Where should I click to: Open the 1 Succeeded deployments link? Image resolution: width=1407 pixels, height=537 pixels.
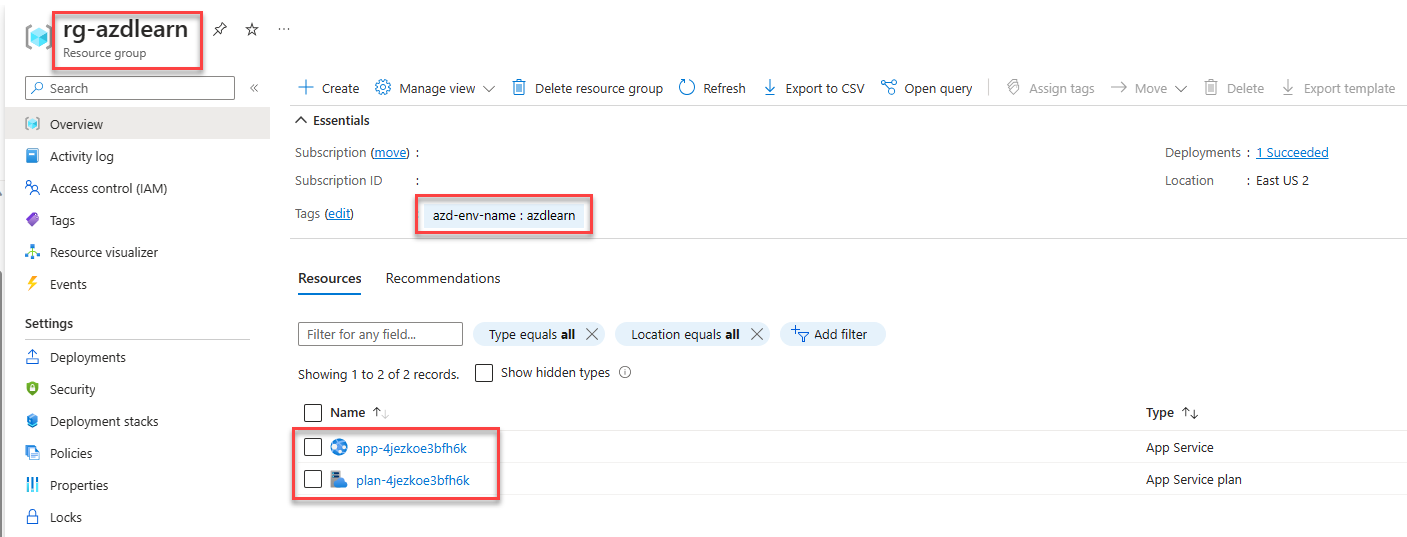tap(1292, 152)
